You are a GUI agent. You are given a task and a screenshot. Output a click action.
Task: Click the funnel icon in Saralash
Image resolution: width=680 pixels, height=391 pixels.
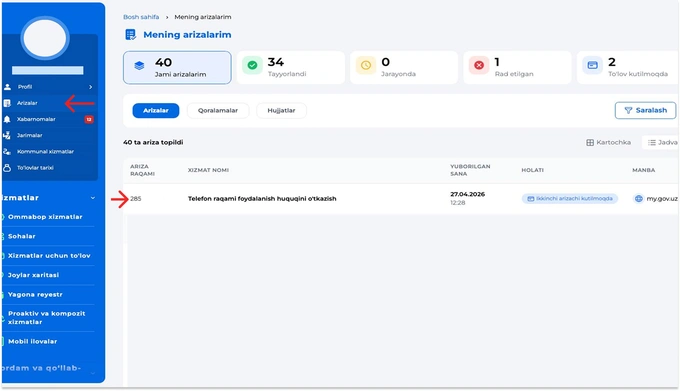click(628, 111)
